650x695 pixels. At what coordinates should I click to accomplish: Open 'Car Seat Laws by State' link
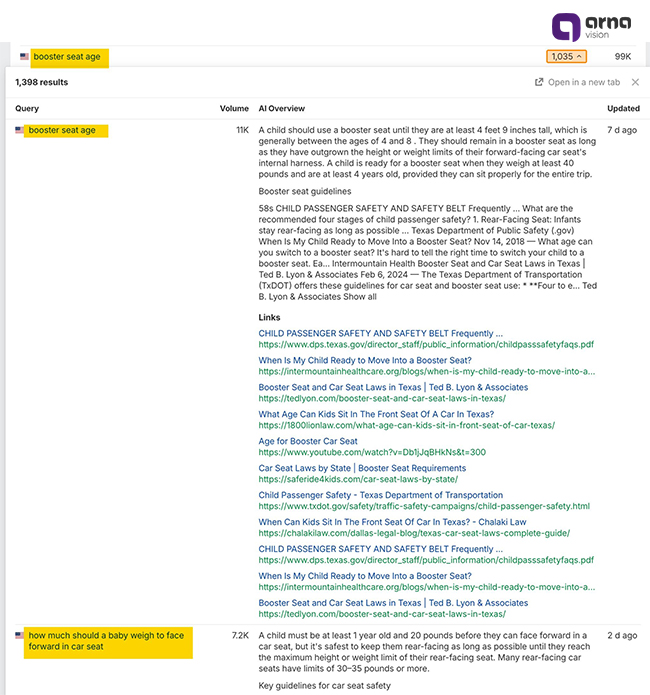362,468
